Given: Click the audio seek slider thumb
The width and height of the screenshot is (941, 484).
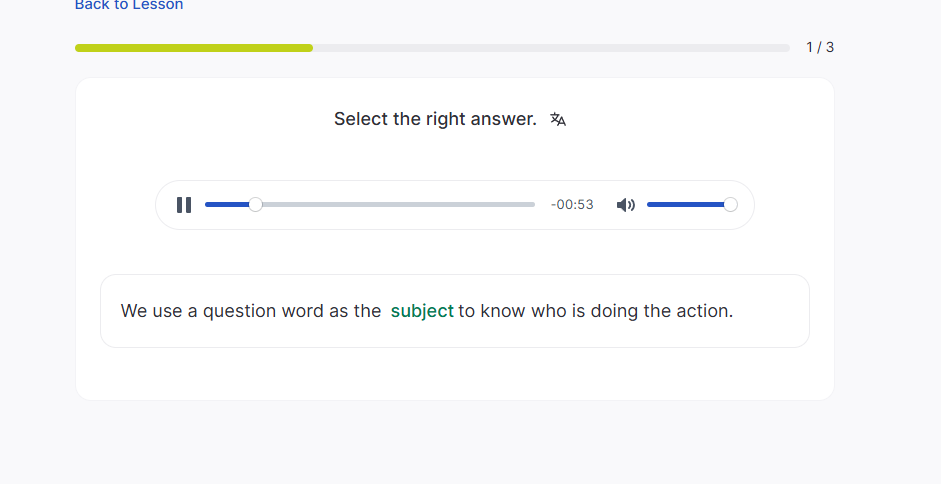Looking at the screenshot, I should point(256,205).
